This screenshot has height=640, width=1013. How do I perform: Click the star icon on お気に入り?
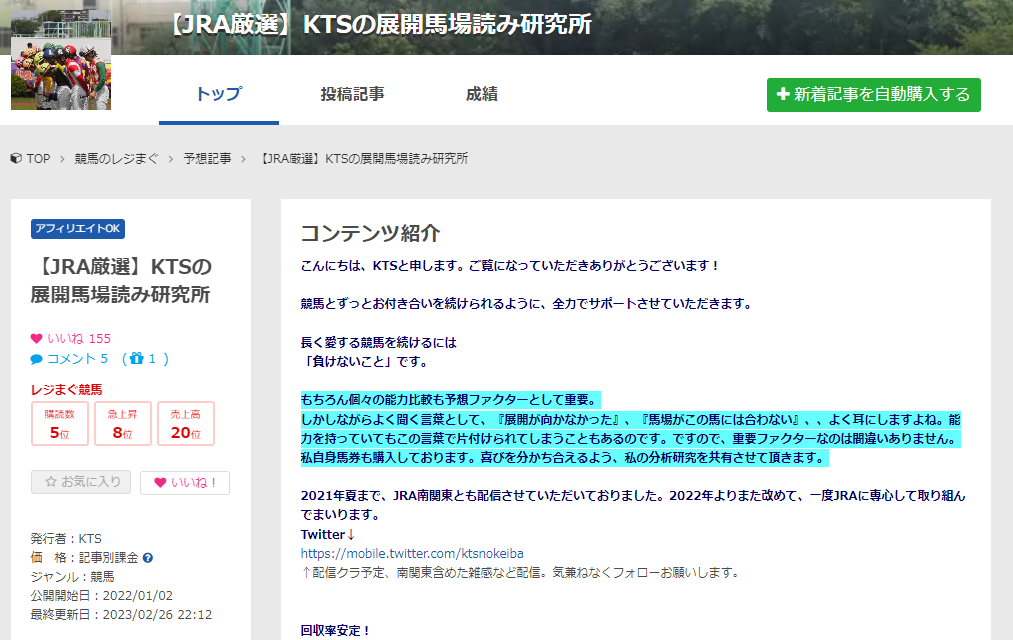(x=51, y=482)
